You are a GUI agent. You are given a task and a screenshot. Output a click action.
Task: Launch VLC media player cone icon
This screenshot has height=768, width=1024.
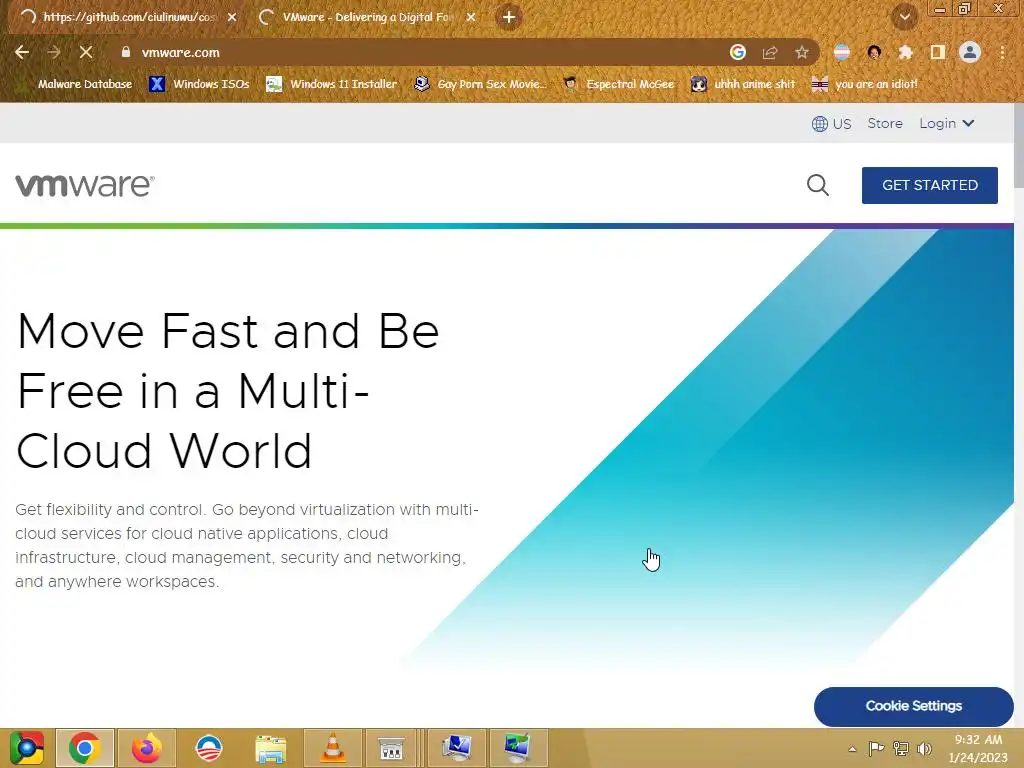332,748
